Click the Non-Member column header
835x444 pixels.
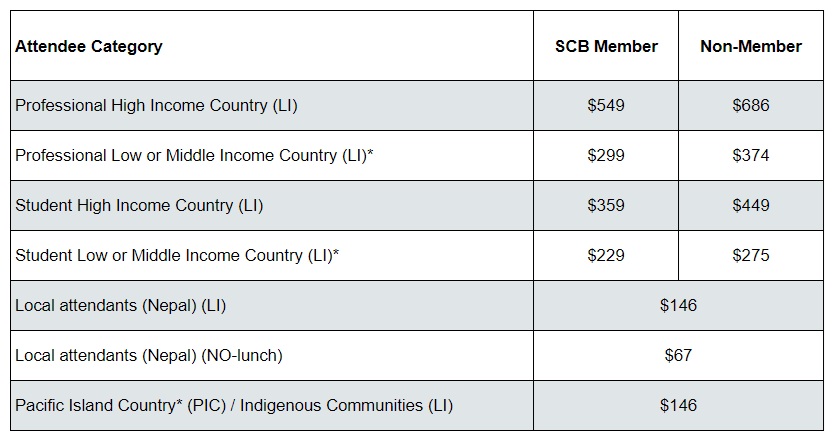pos(751,46)
